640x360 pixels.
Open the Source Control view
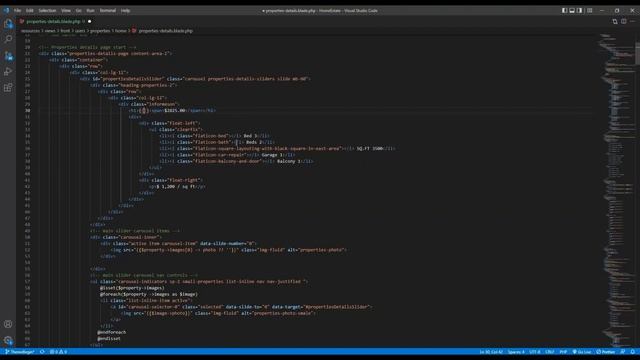(8, 56)
